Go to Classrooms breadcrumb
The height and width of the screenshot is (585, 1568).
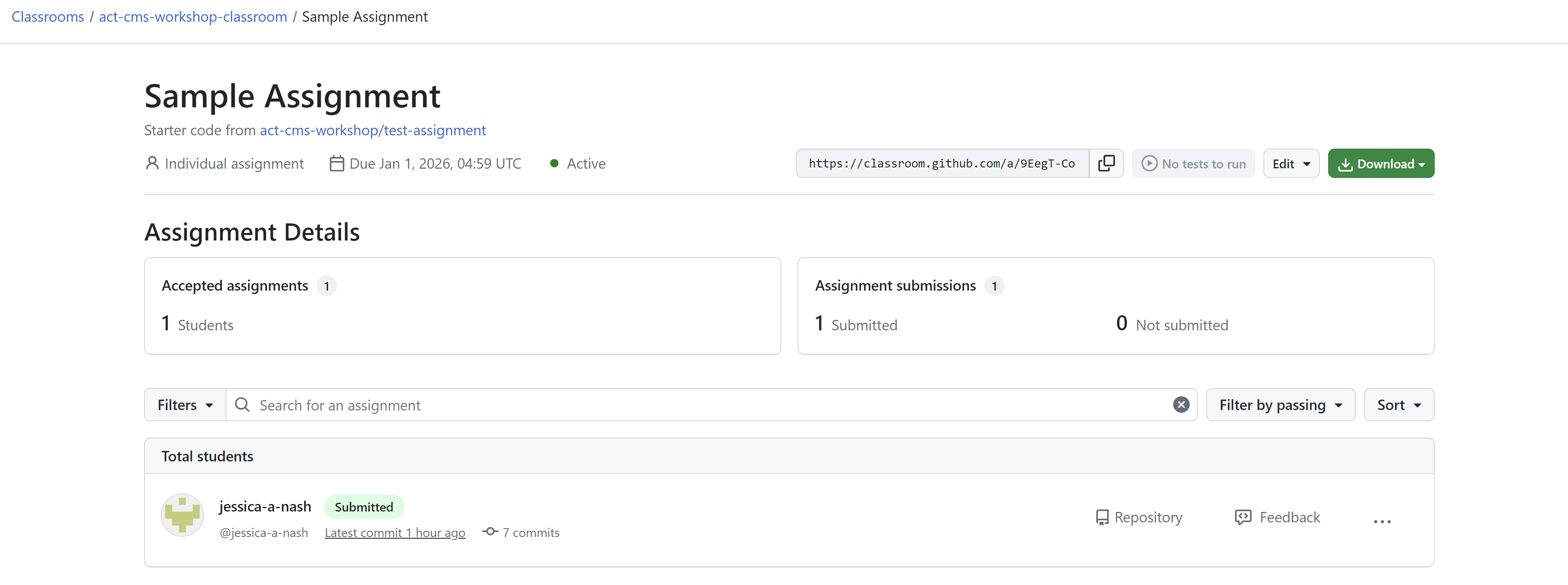pyautogui.click(x=48, y=16)
